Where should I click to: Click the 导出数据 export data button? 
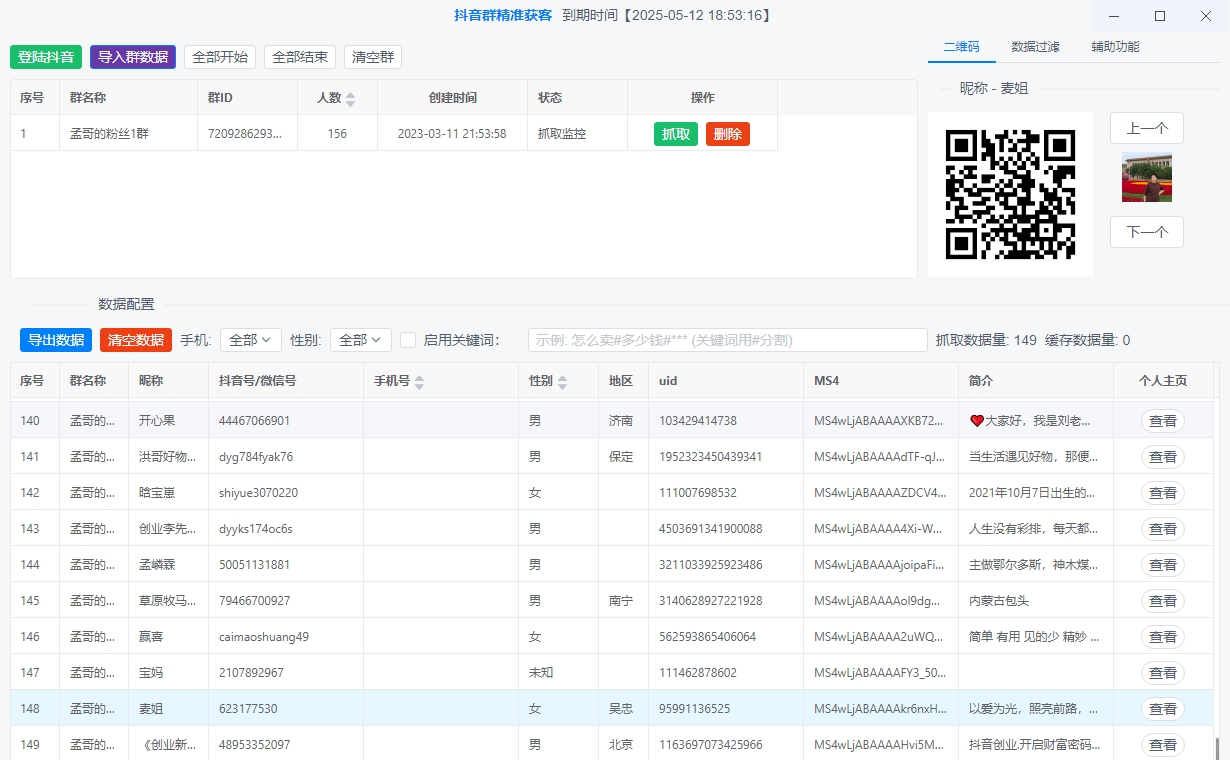coord(55,340)
